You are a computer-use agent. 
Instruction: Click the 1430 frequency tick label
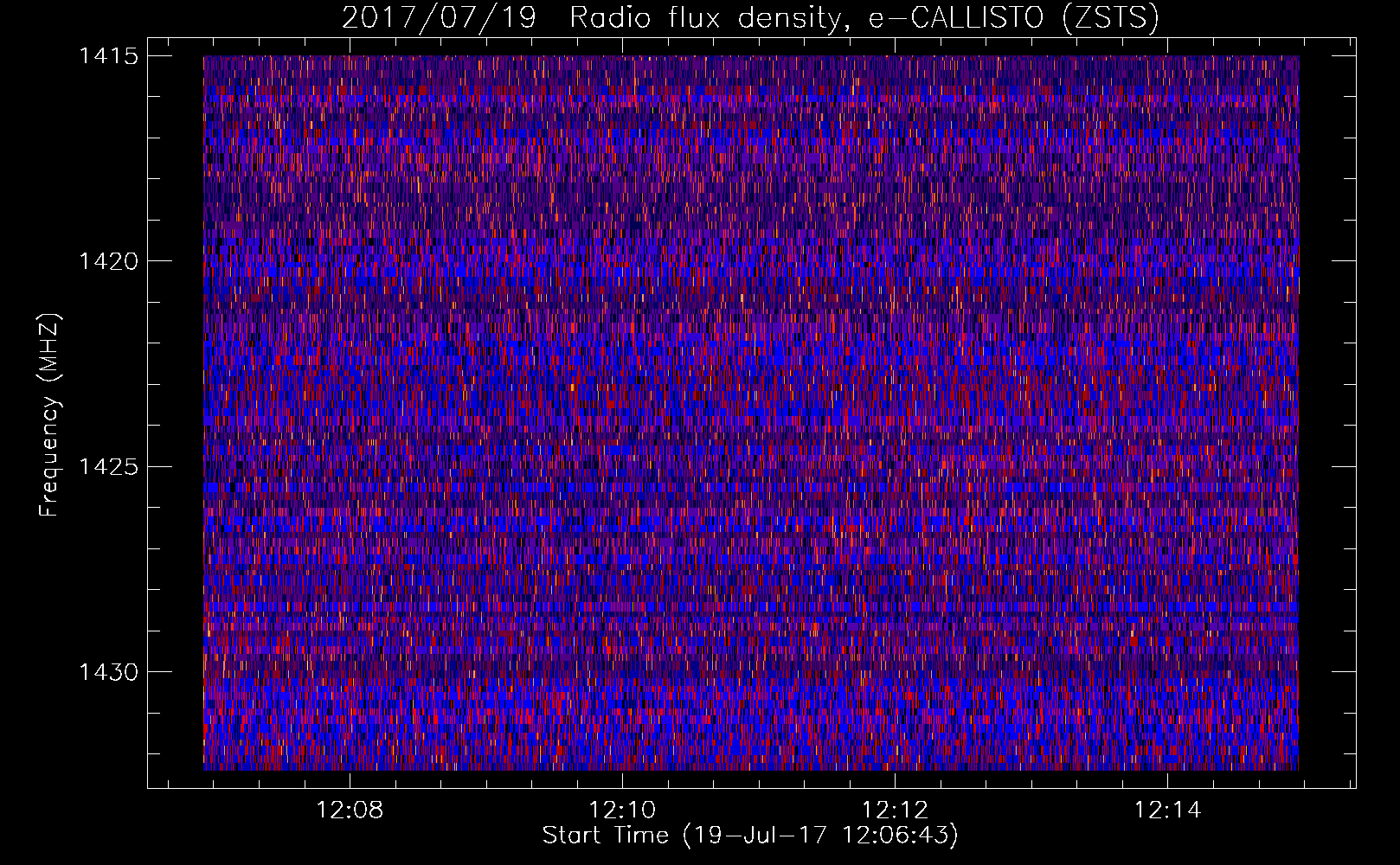click(107, 672)
